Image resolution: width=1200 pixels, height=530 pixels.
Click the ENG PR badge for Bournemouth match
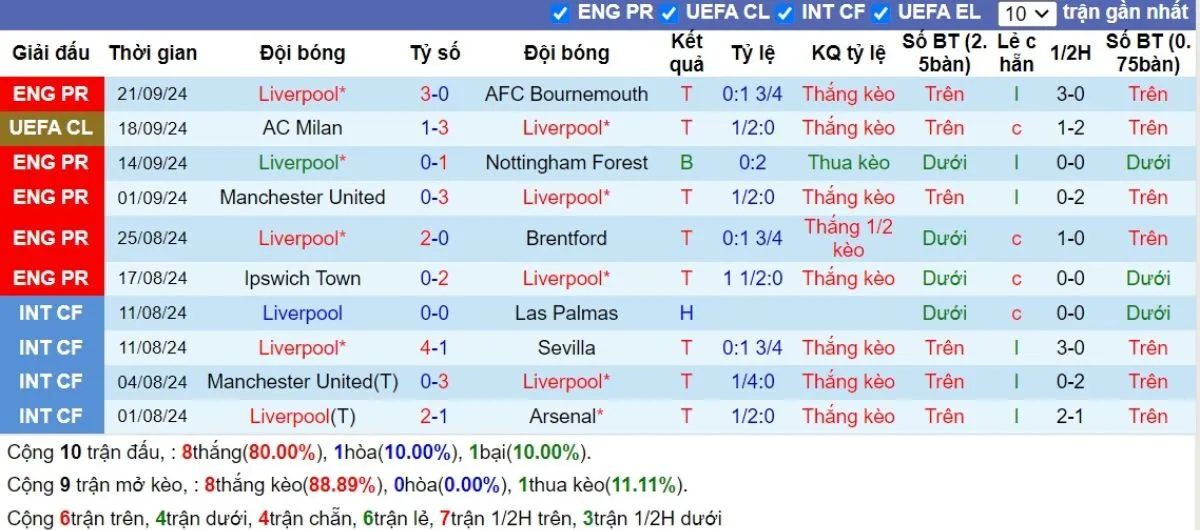(x=51, y=94)
